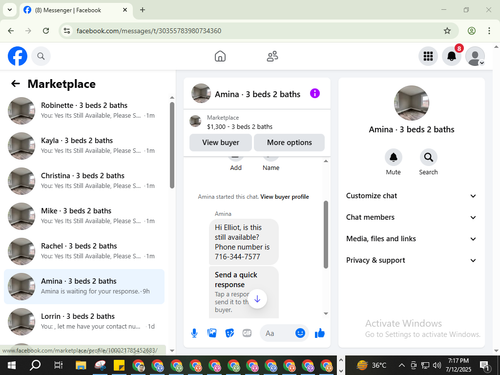Open File Explorer from the taskbar
500x375 pixels.
coord(81,365)
